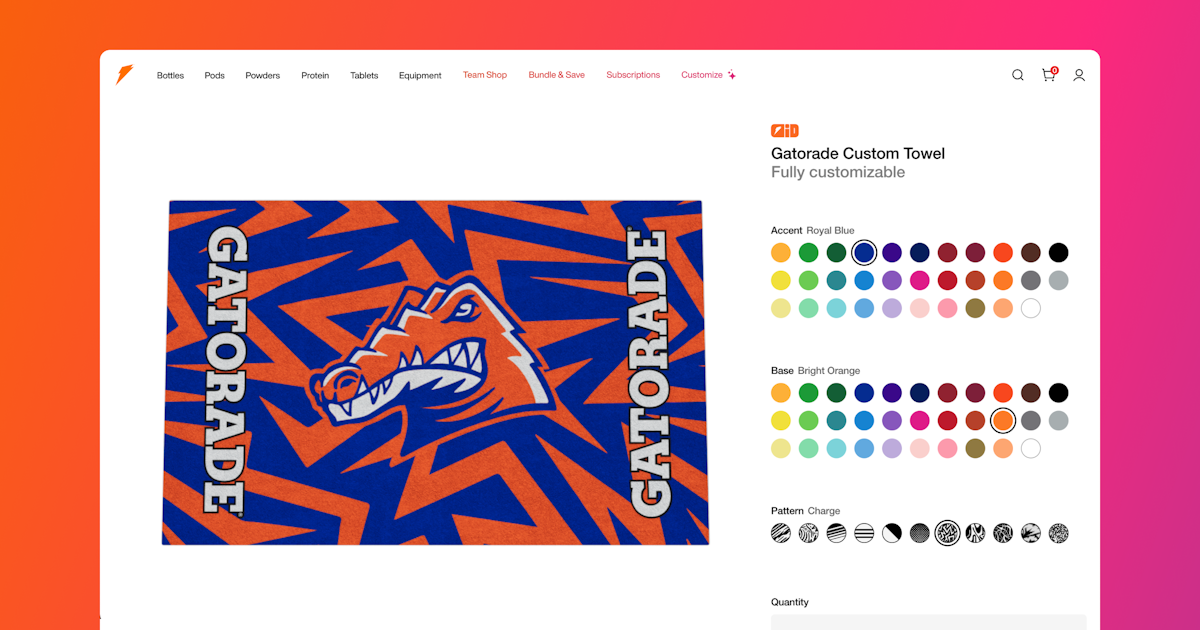Select the speckled noise pattern at row end
Screen dimensions: 1200x630
point(1058,533)
